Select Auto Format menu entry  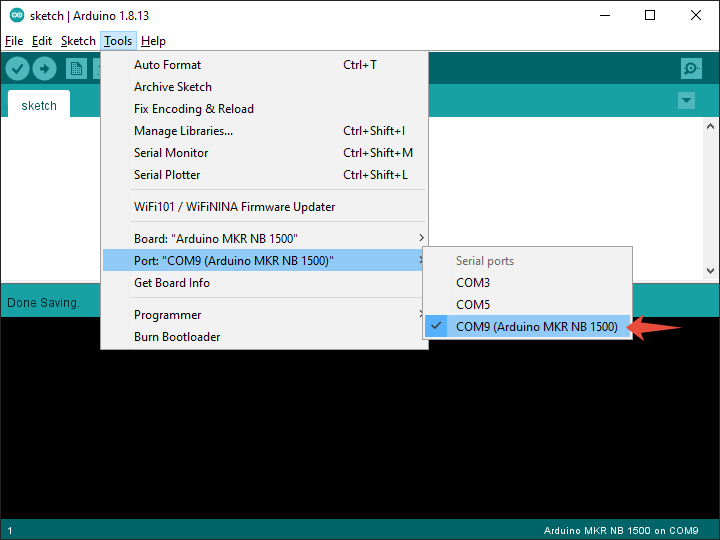click(167, 65)
